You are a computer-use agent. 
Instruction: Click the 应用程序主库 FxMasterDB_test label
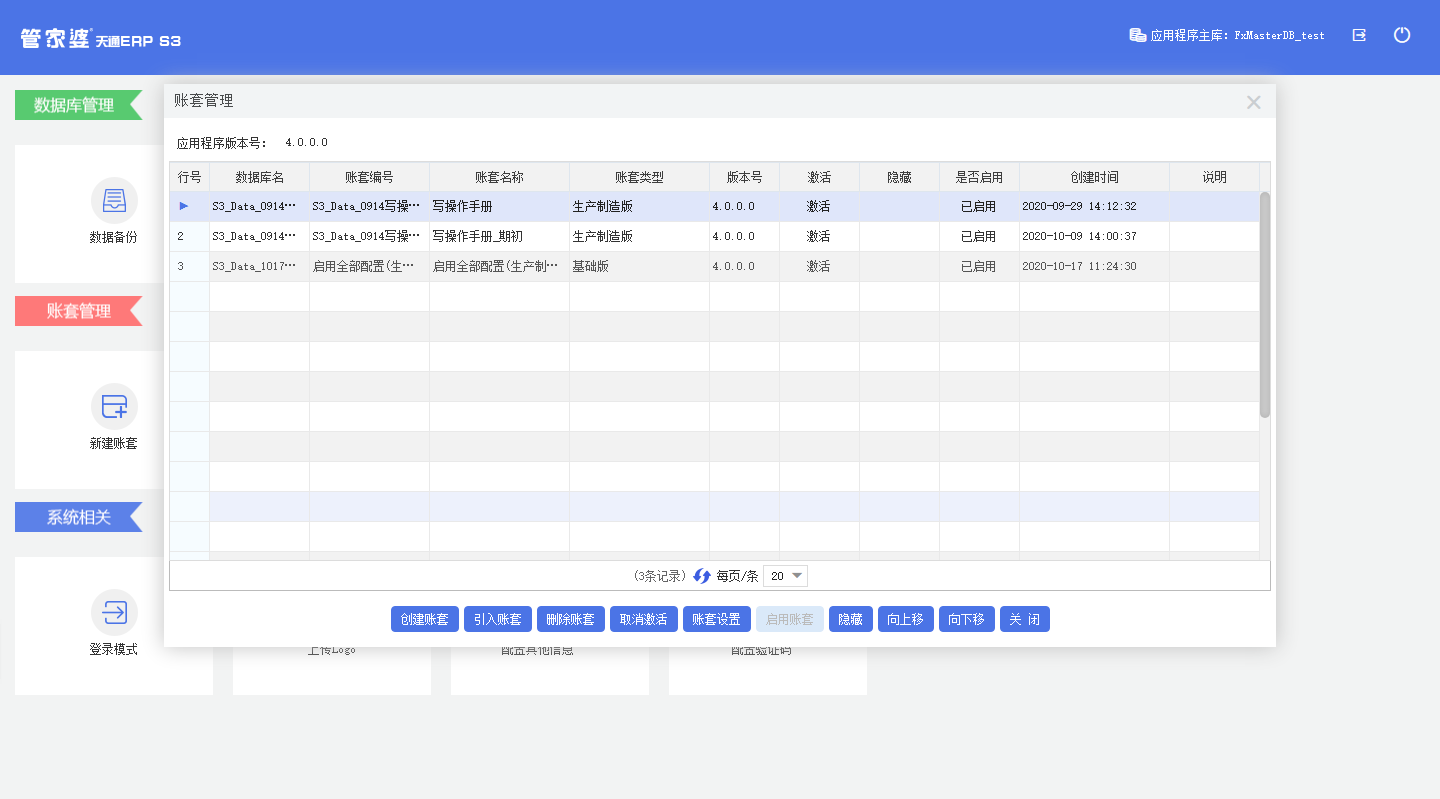[x=1237, y=35]
